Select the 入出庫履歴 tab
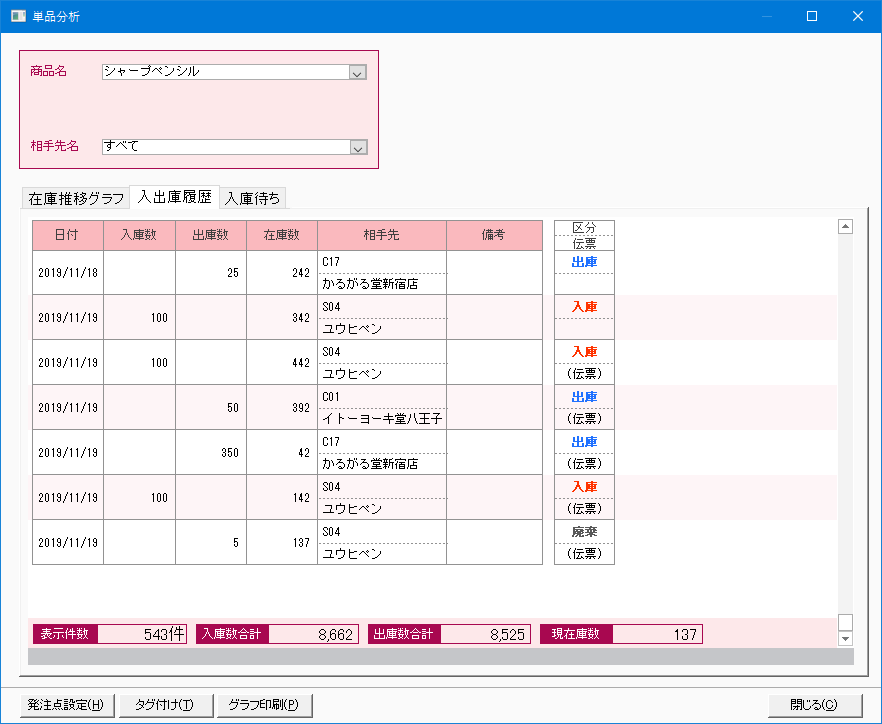The image size is (882, 724). (x=175, y=197)
